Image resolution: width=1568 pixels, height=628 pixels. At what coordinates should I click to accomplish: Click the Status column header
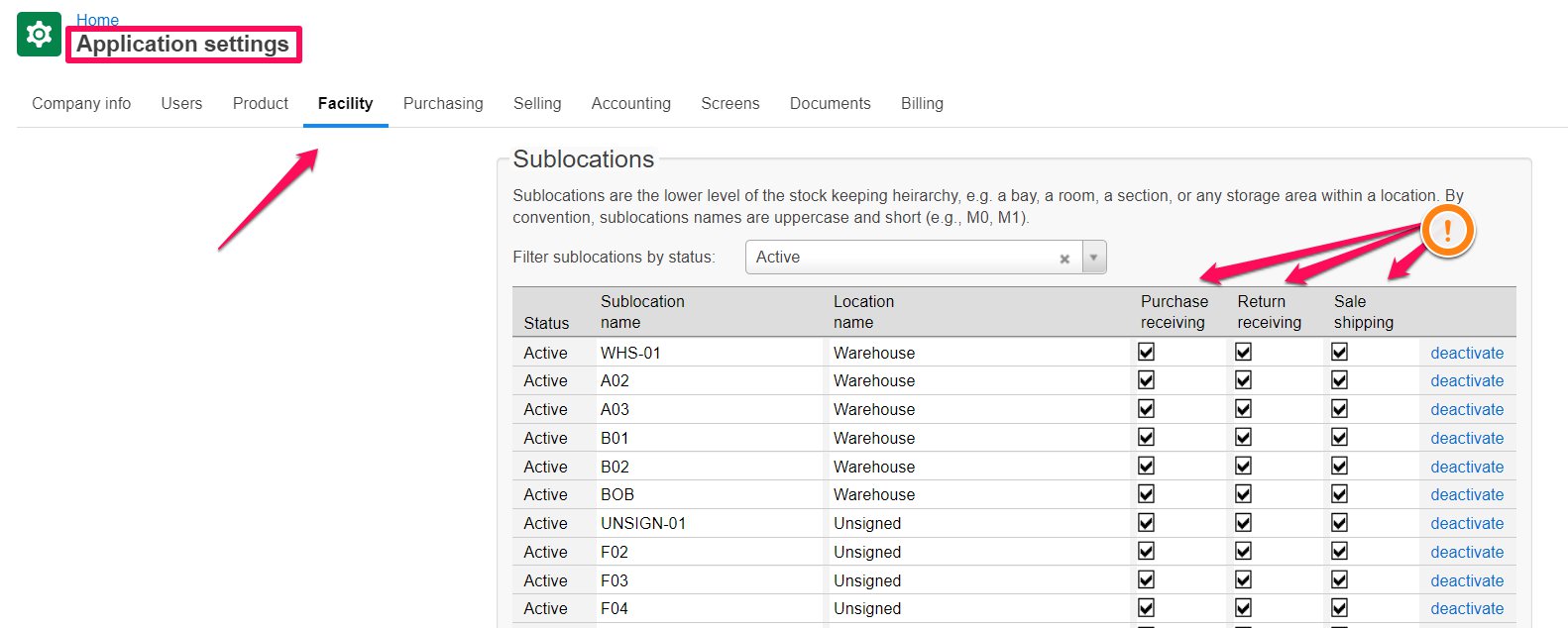point(546,323)
